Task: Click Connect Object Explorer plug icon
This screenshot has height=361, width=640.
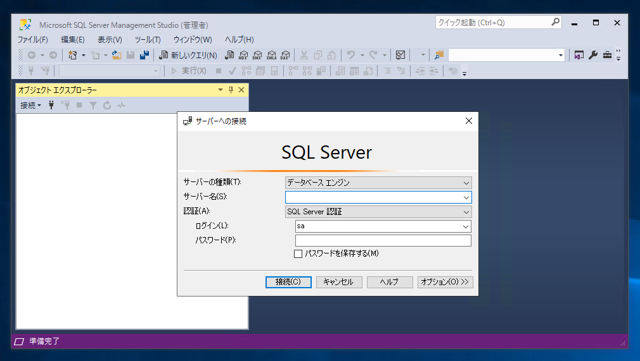Action: point(51,105)
